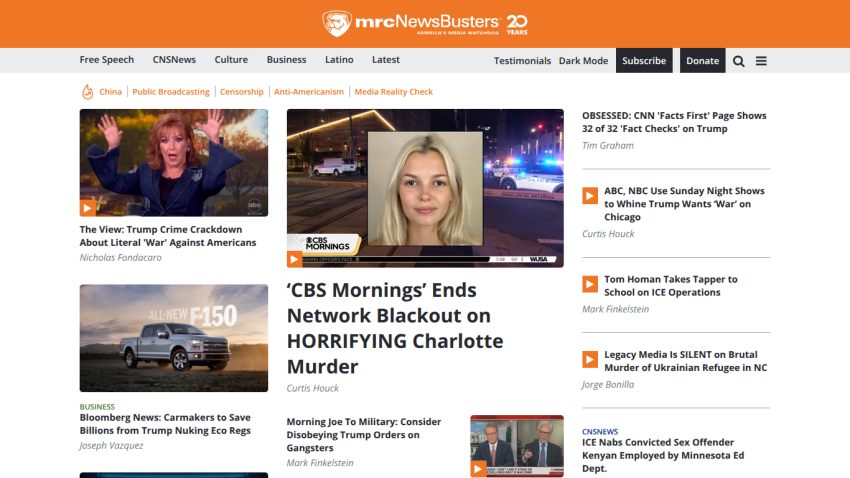Open 'CBS Mornings' Ends Network Blackout headline

[x=395, y=328]
